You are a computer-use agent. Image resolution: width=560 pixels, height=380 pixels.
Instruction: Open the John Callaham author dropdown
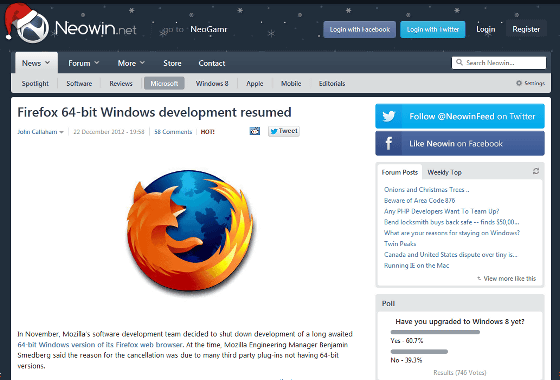click(41, 132)
